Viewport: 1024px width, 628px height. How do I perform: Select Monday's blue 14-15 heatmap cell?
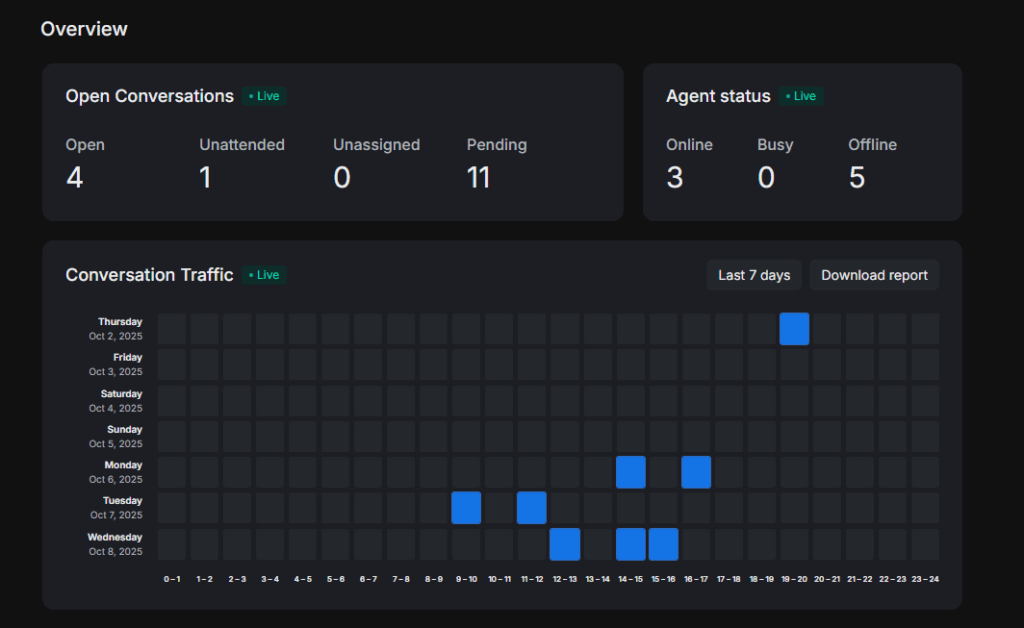point(630,472)
